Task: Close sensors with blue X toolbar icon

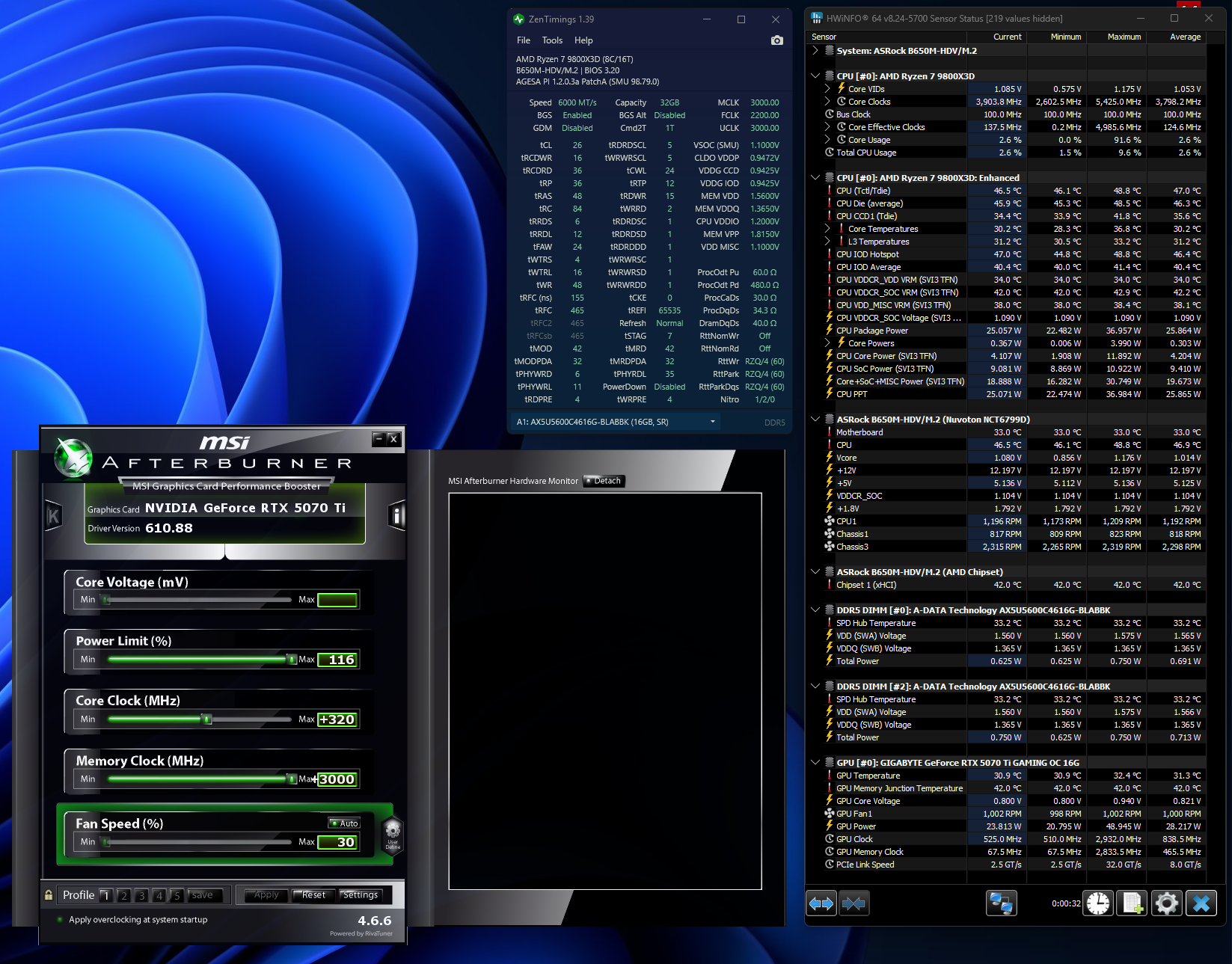Action: tap(1201, 903)
